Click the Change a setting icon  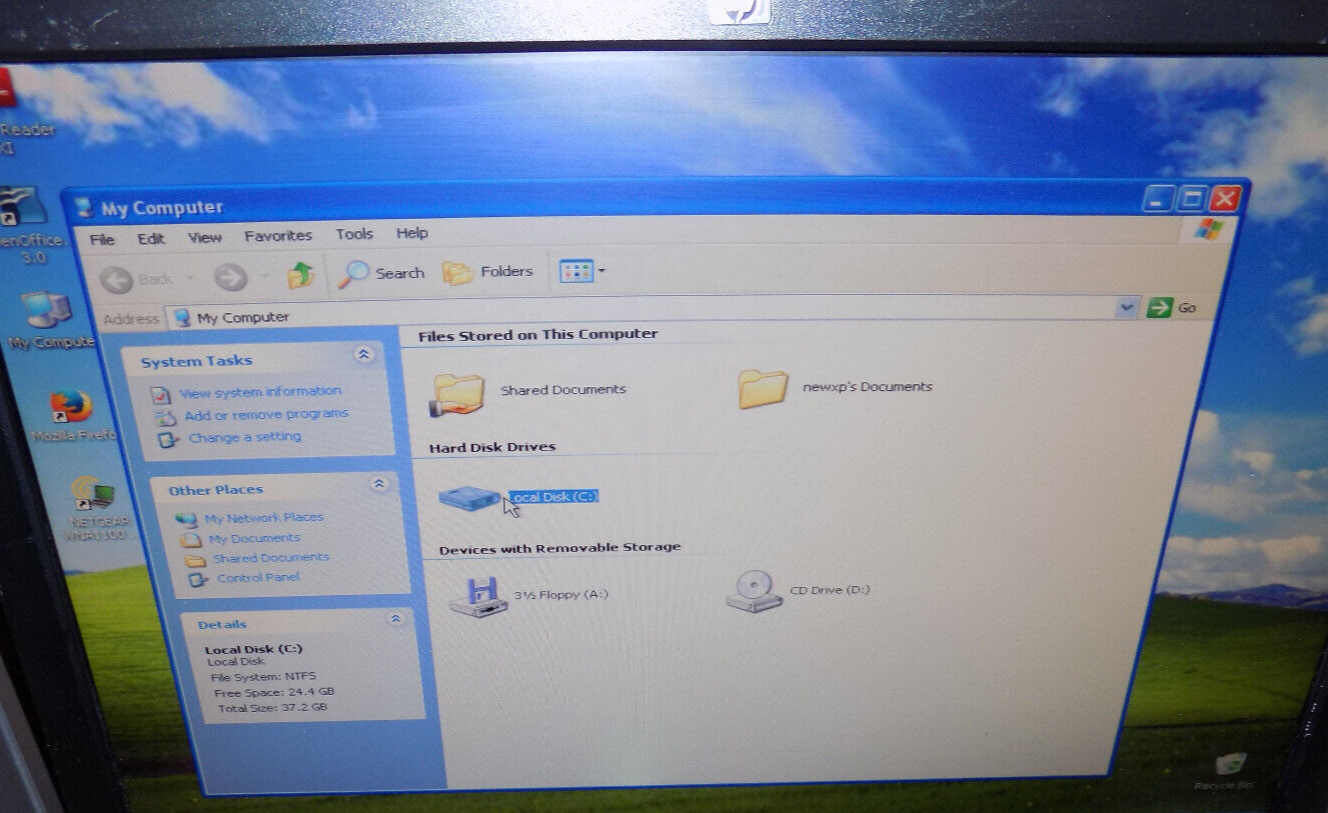click(x=169, y=439)
